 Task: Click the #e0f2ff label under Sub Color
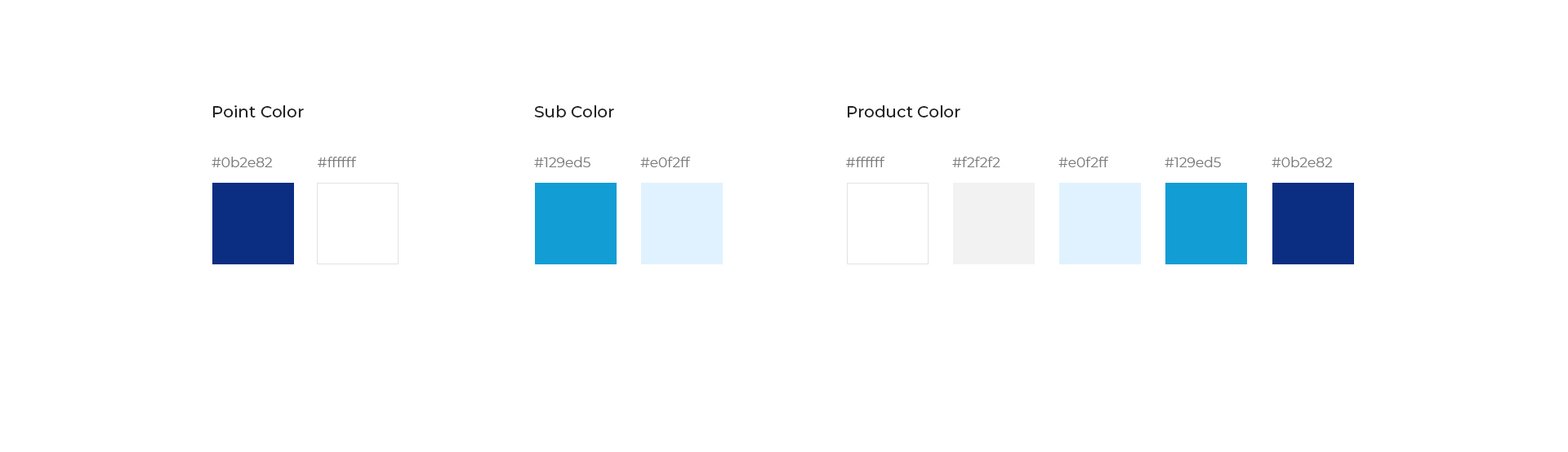click(665, 162)
